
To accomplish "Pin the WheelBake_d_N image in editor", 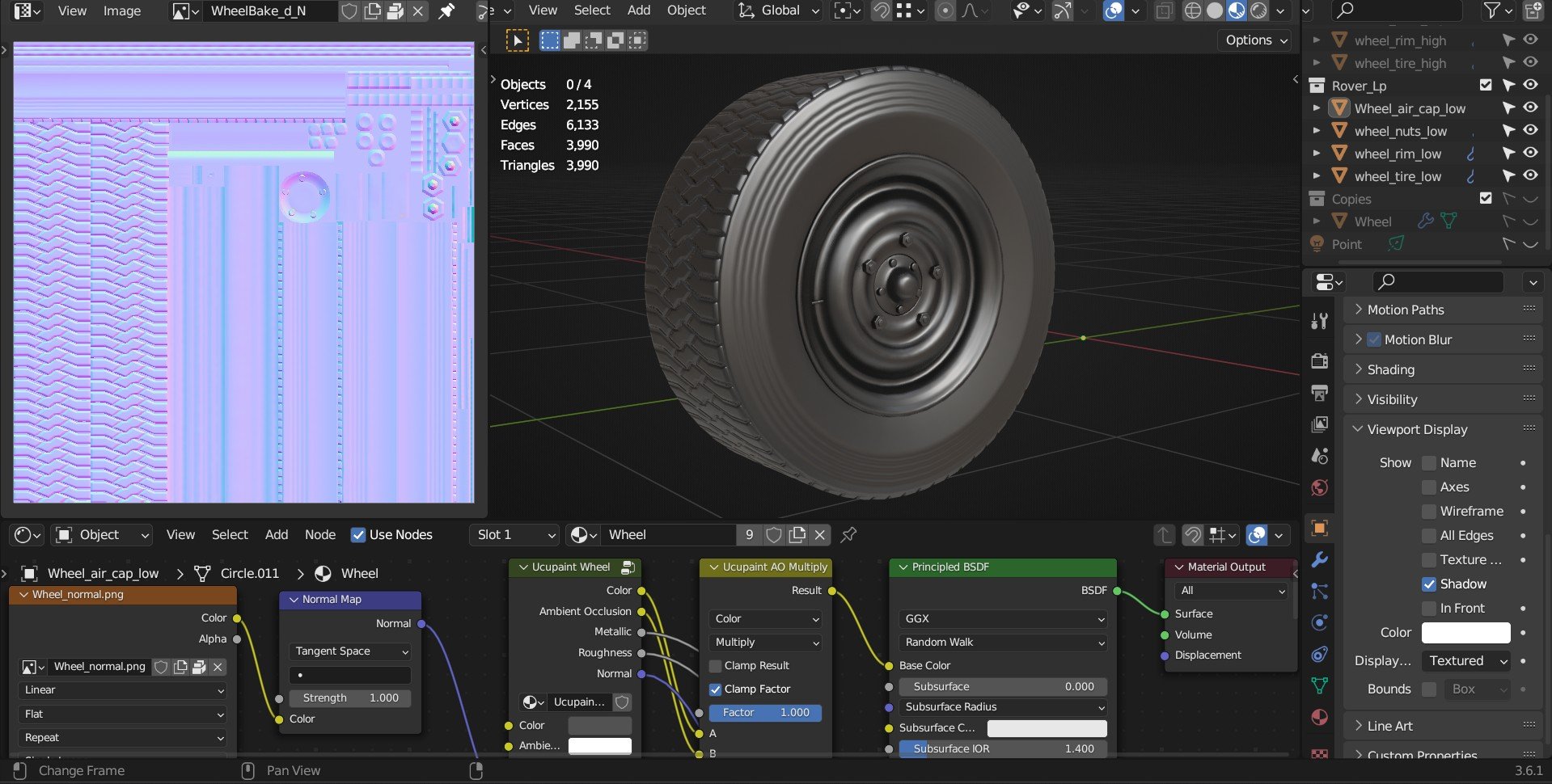I will 446,11.
